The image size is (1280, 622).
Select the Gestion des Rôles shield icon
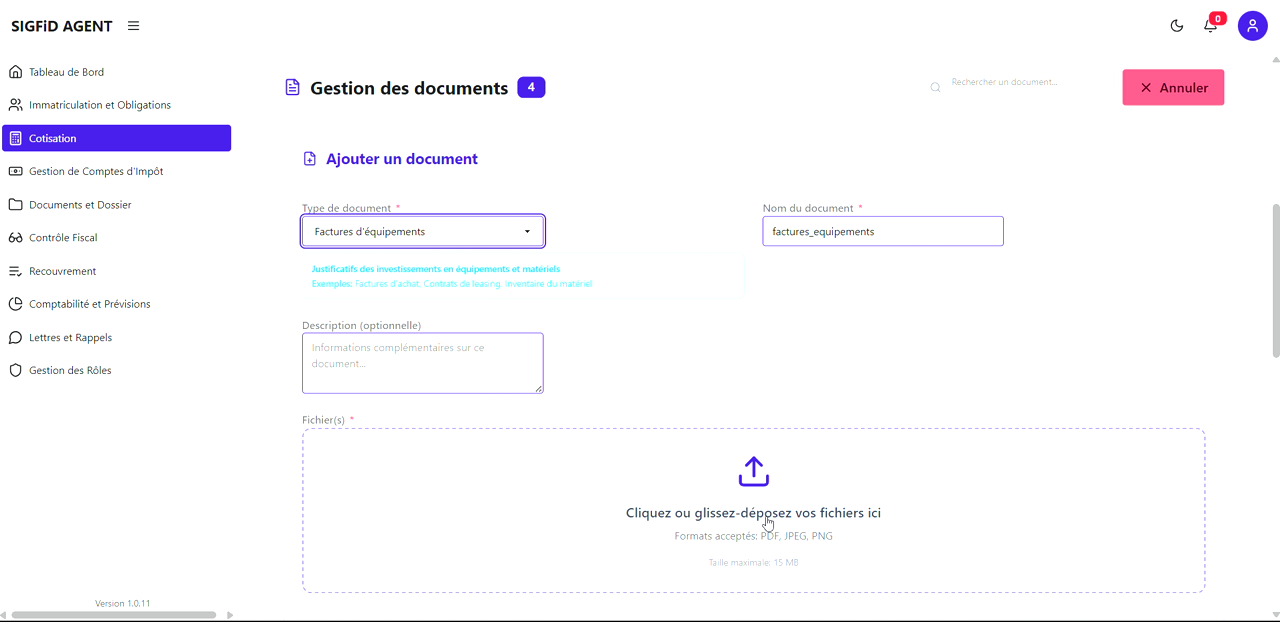point(14,370)
